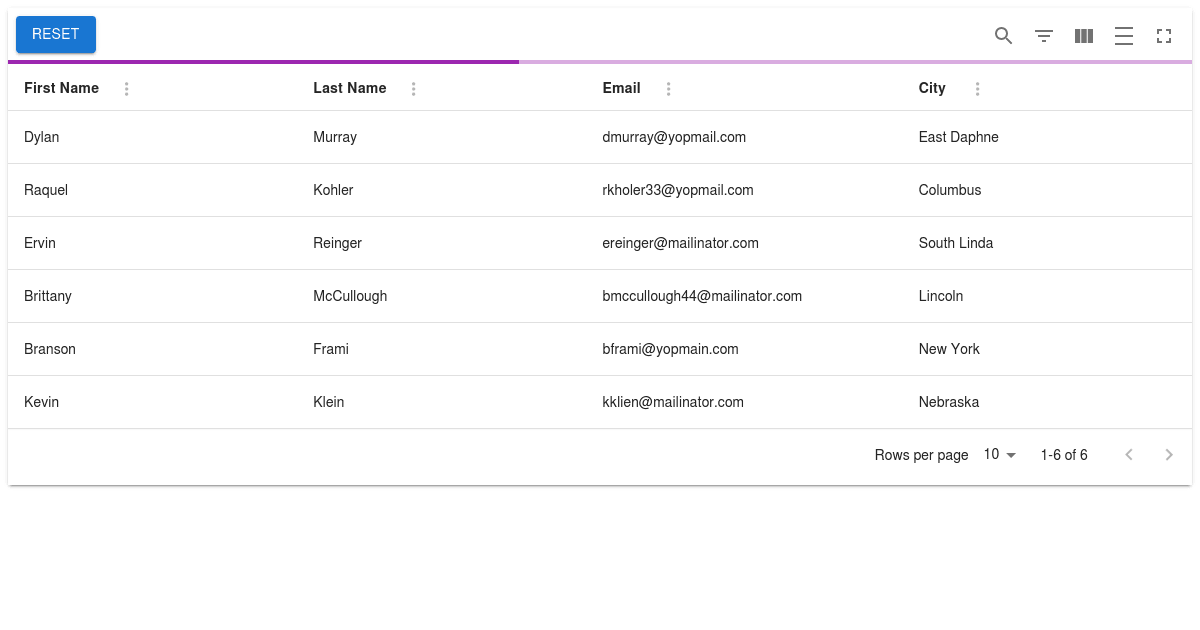This screenshot has width=1200, height=630.
Task: Expand the rows per page dropdown
Action: tap(999, 455)
